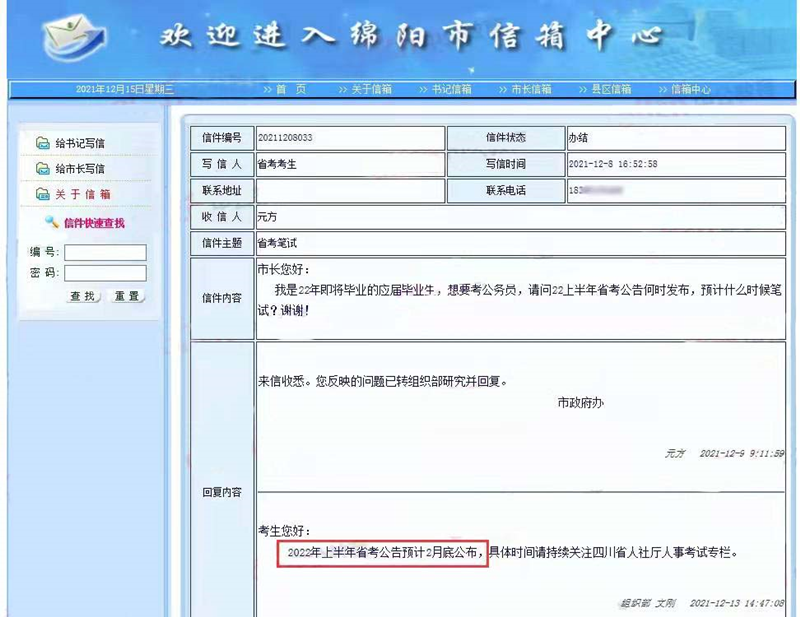Focus the 编号 input field
This screenshot has height=617, width=800.
[x=105, y=253]
